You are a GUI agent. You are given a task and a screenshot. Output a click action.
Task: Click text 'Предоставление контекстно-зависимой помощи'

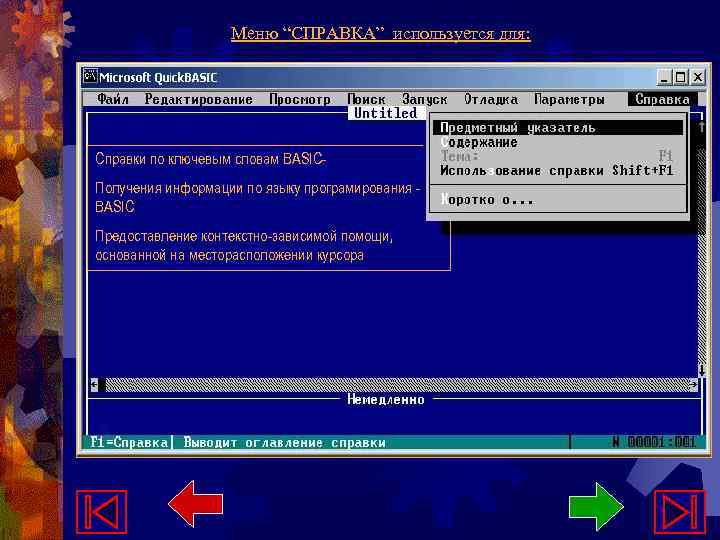coord(244,236)
